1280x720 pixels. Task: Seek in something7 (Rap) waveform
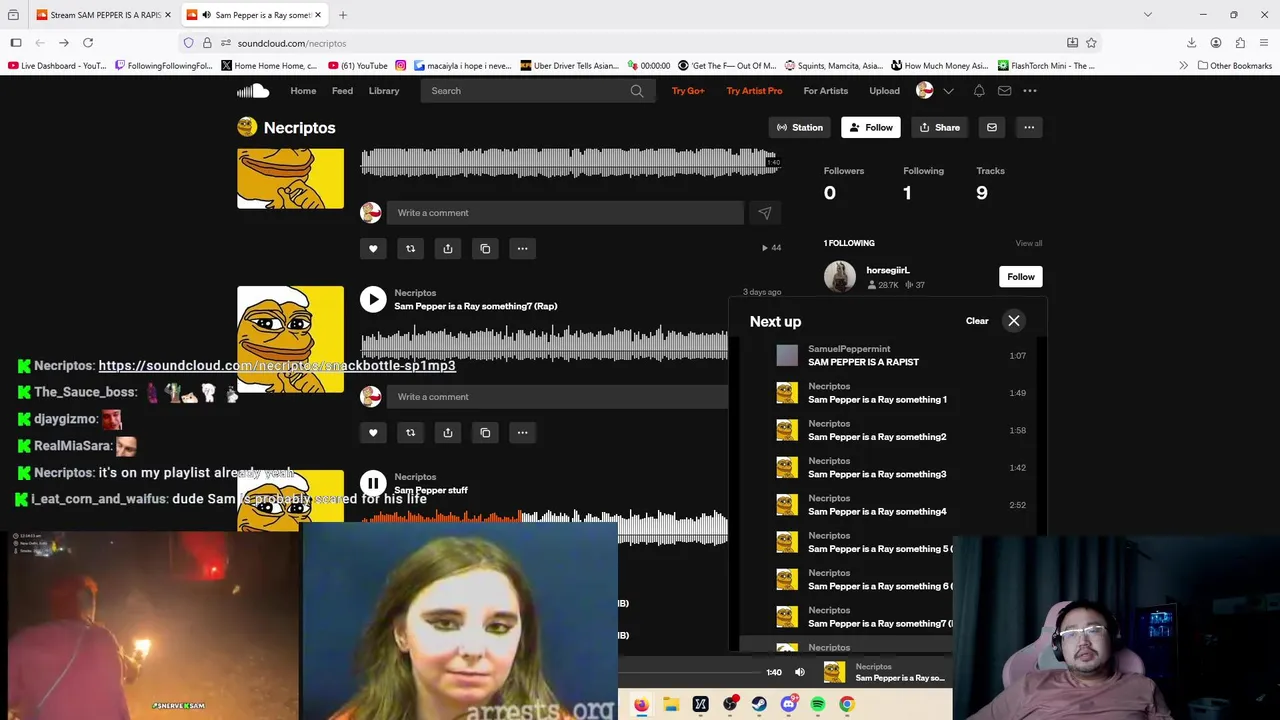pyautogui.click(x=544, y=343)
